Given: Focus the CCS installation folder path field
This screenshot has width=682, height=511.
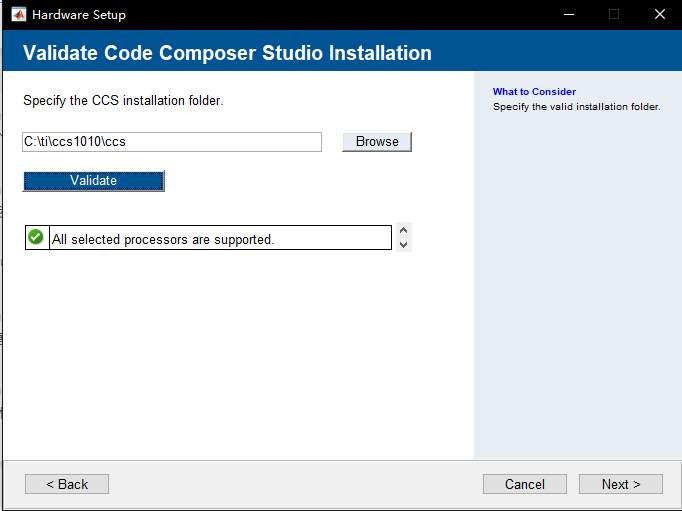Looking at the screenshot, I should point(172,142).
